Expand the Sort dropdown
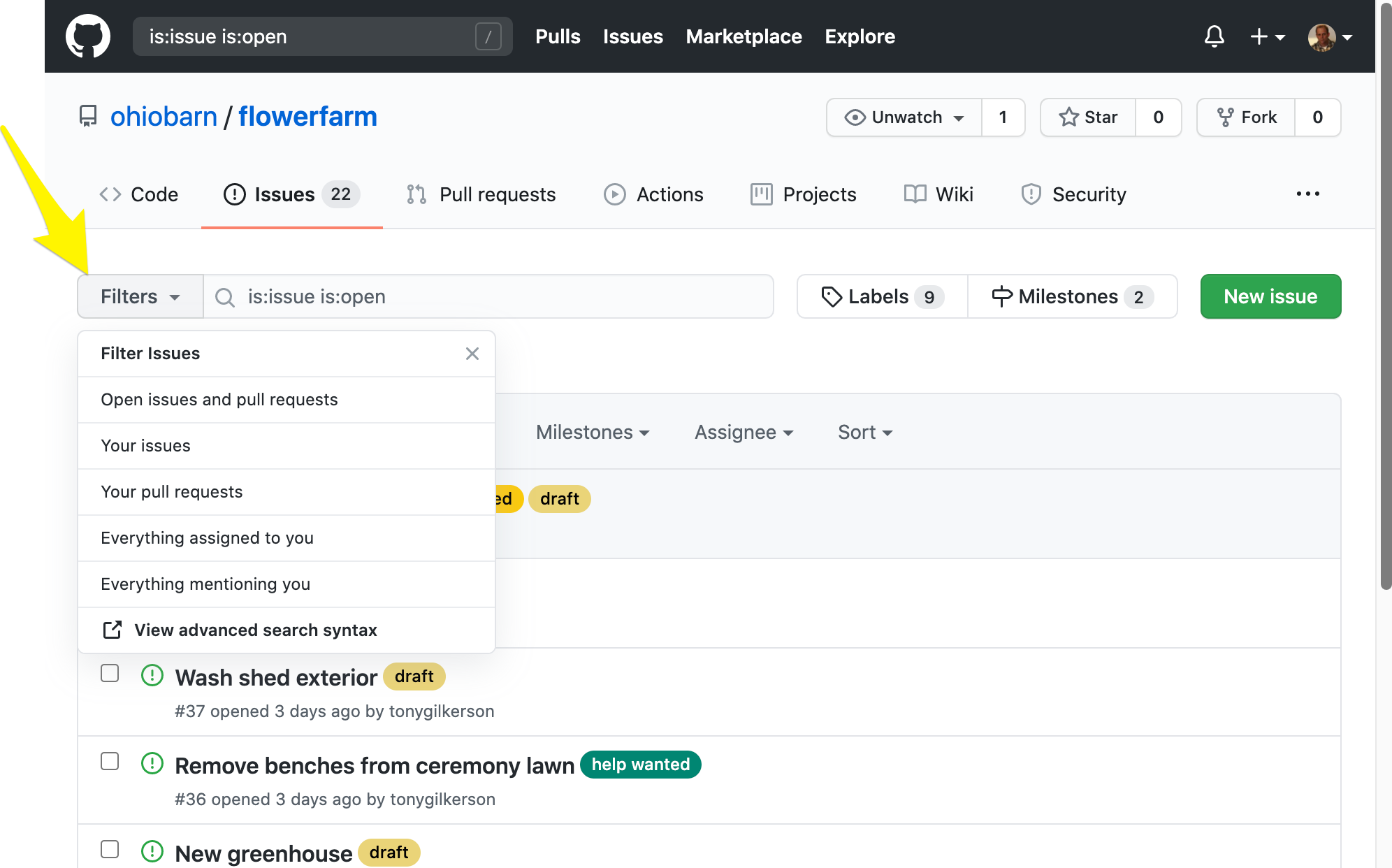Screen dimensions: 1392x868 tap(865, 433)
